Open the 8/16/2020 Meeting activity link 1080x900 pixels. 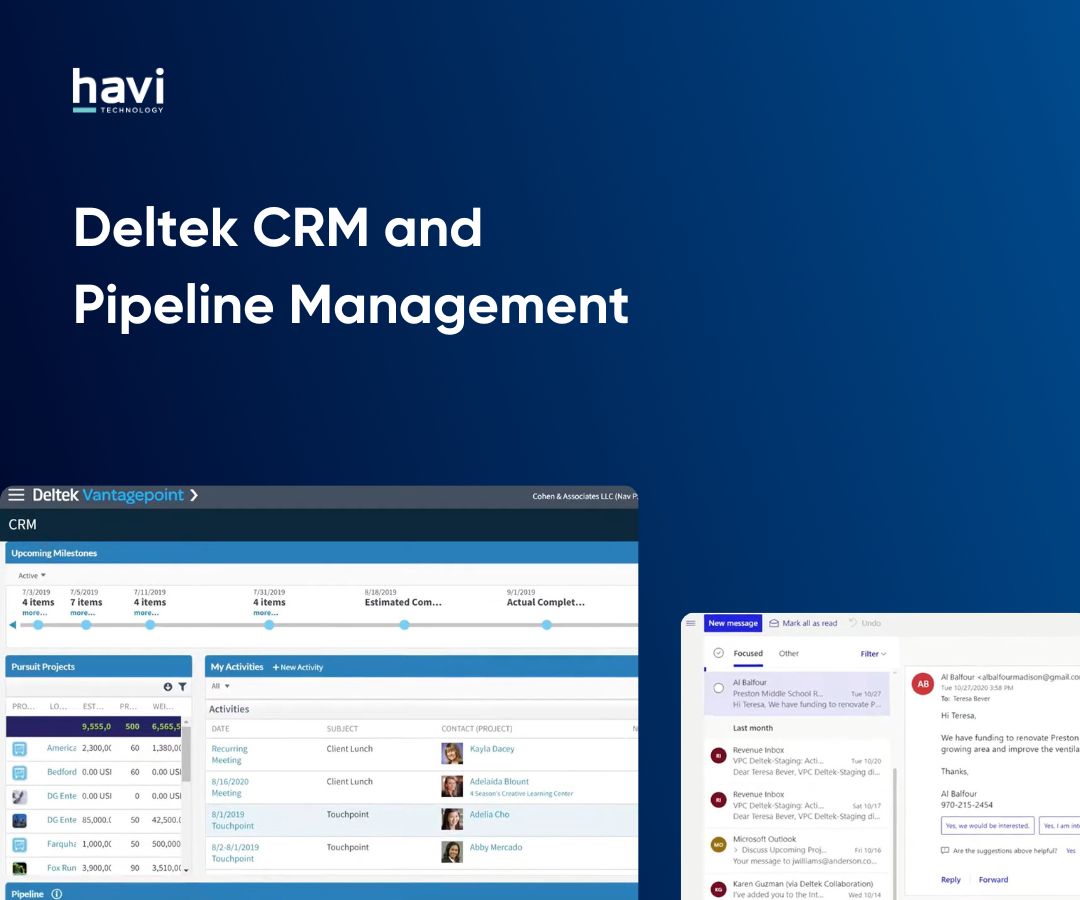pos(230,787)
